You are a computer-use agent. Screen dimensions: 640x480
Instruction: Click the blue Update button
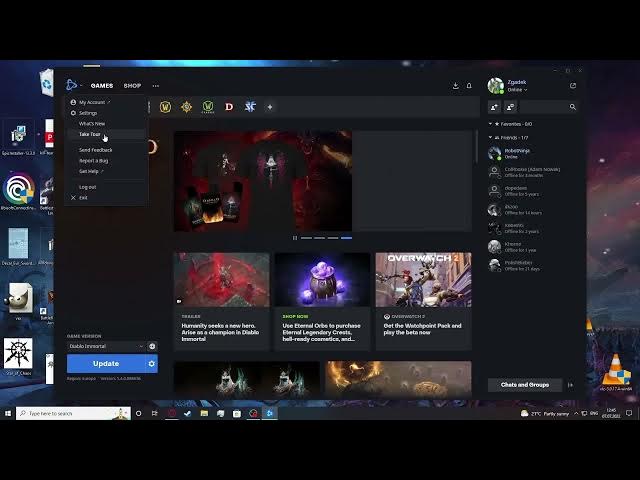coord(106,363)
